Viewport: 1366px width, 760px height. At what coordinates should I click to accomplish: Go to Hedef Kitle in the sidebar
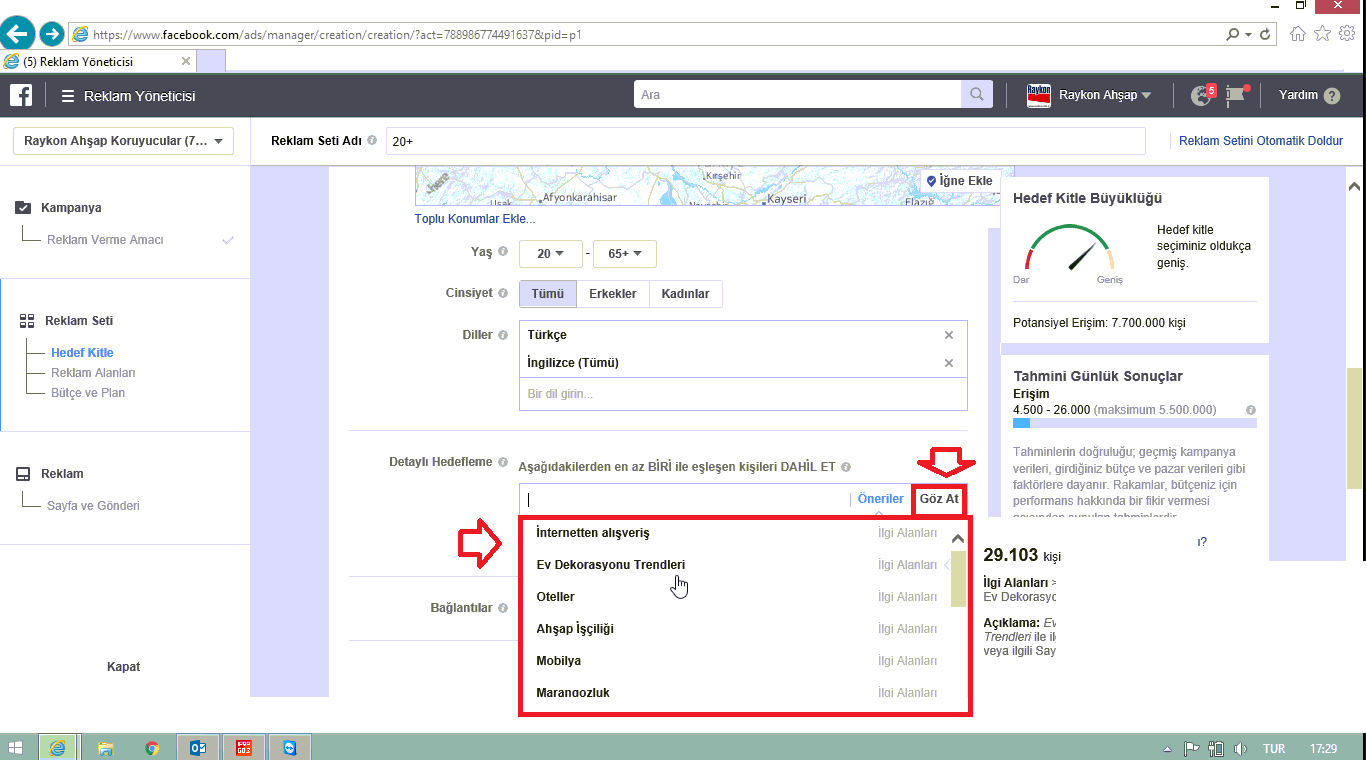pyautogui.click(x=82, y=353)
